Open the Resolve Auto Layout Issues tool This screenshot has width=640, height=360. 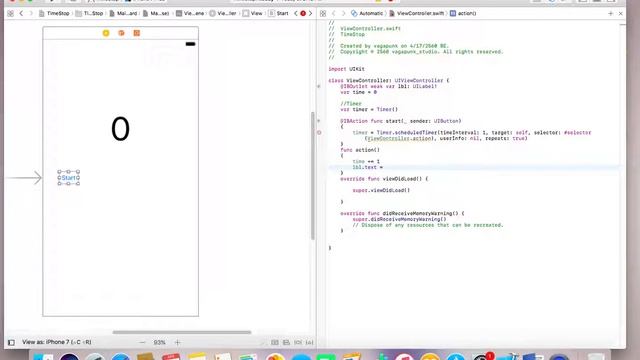point(310,342)
